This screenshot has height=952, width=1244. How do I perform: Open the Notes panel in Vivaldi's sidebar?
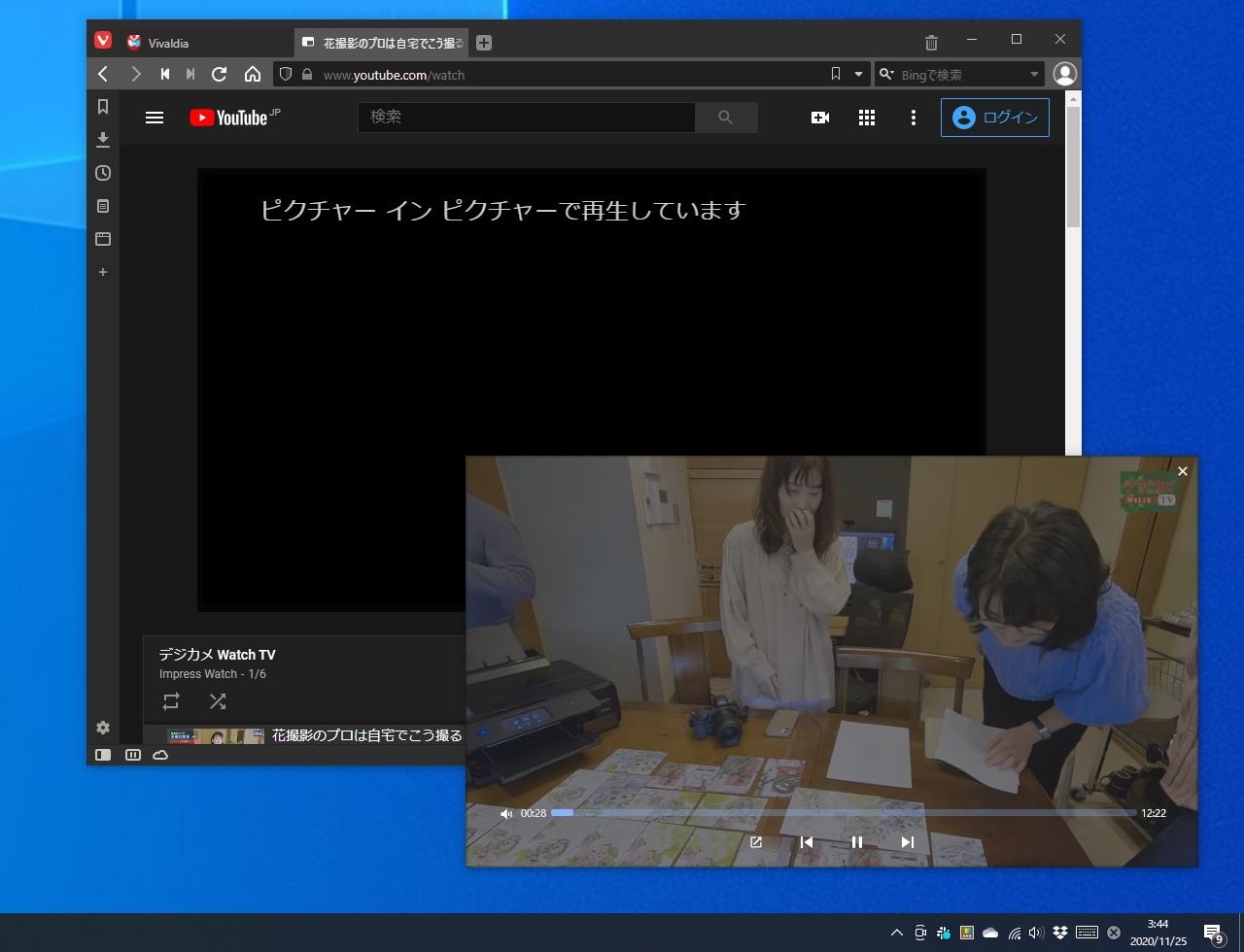click(x=103, y=206)
